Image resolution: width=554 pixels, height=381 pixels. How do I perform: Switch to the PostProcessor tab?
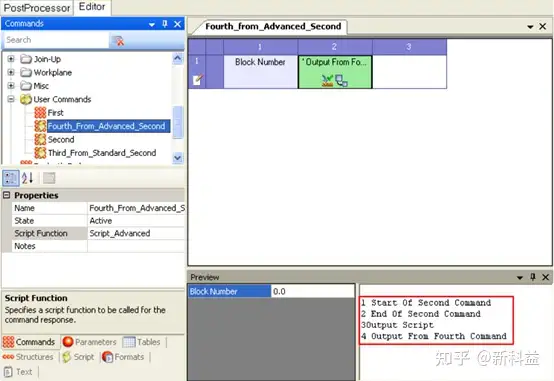[37, 8]
